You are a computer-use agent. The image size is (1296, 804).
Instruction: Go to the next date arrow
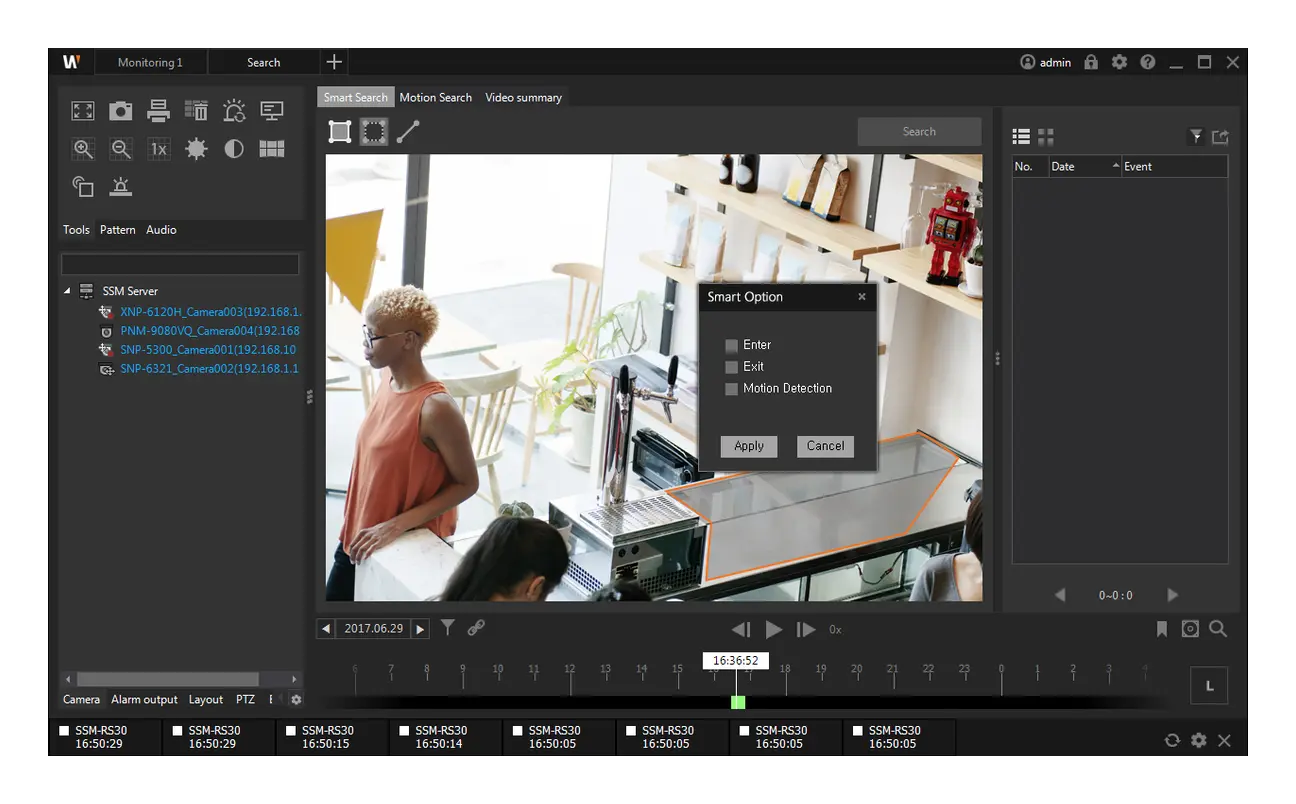(421, 629)
